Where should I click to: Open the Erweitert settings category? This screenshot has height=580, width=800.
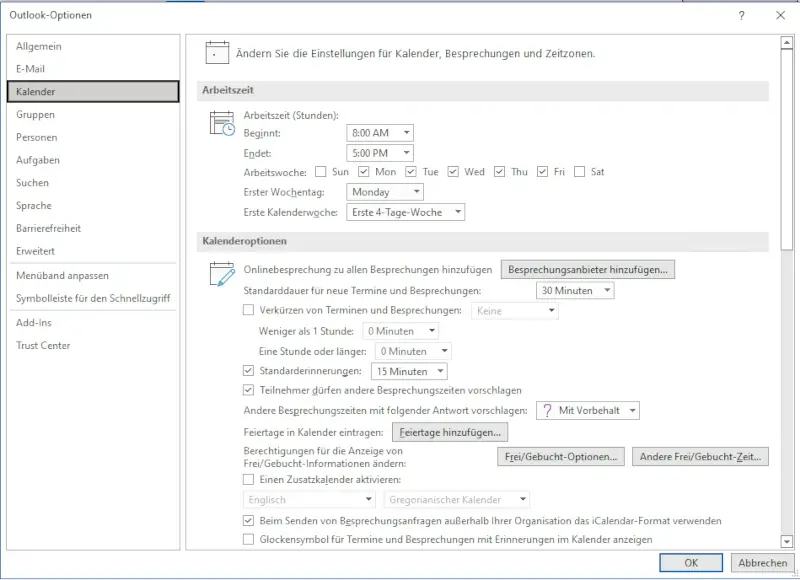tap(35, 251)
